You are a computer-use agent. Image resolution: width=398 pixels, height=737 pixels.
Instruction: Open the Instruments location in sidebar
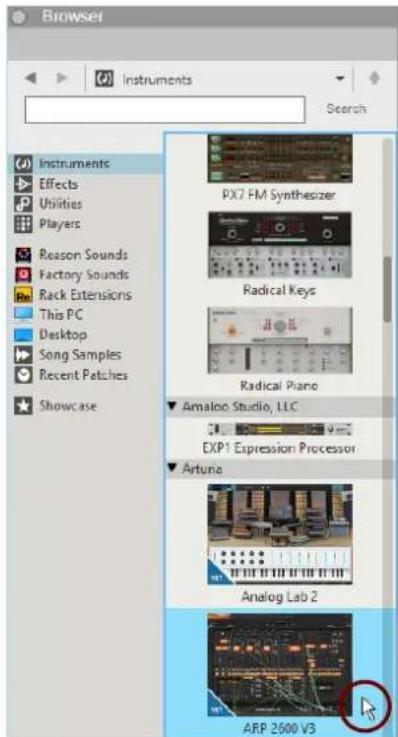[86, 164]
